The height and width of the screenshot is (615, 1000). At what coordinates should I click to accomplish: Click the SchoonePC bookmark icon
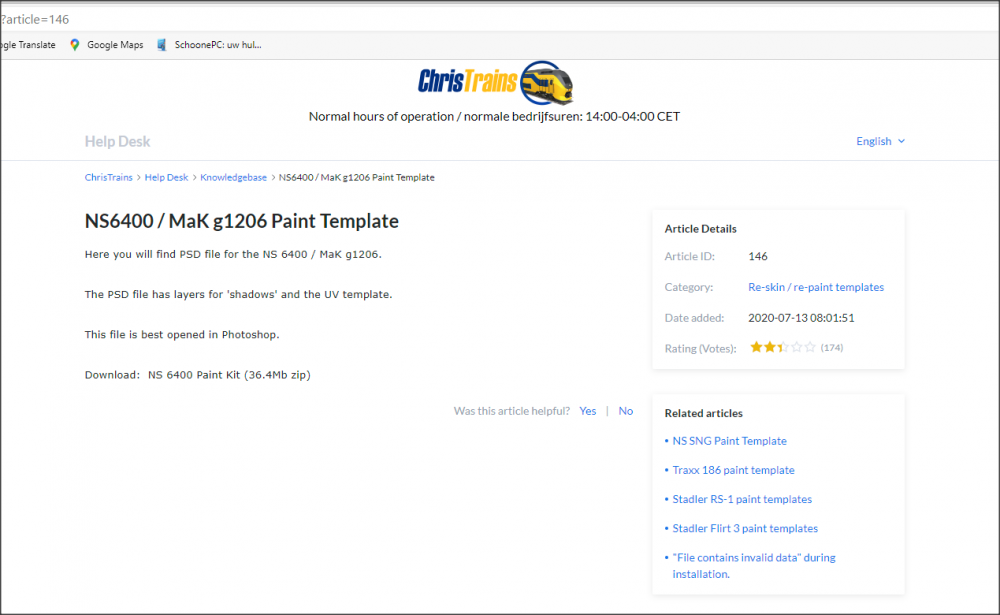point(162,45)
